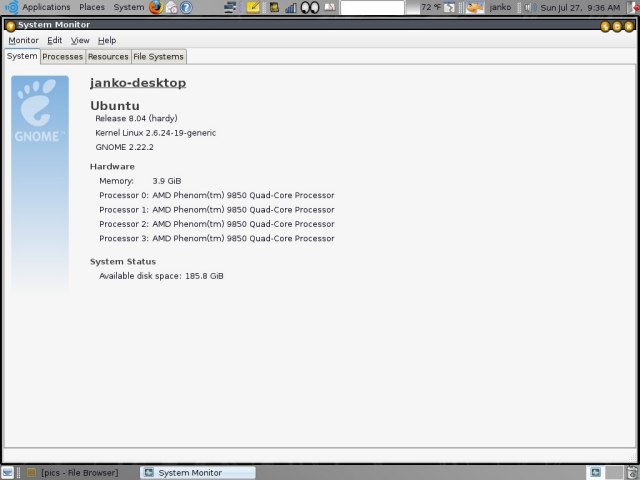Open the Places menu in top panel
640x480 pixels.
pos(92,7)
